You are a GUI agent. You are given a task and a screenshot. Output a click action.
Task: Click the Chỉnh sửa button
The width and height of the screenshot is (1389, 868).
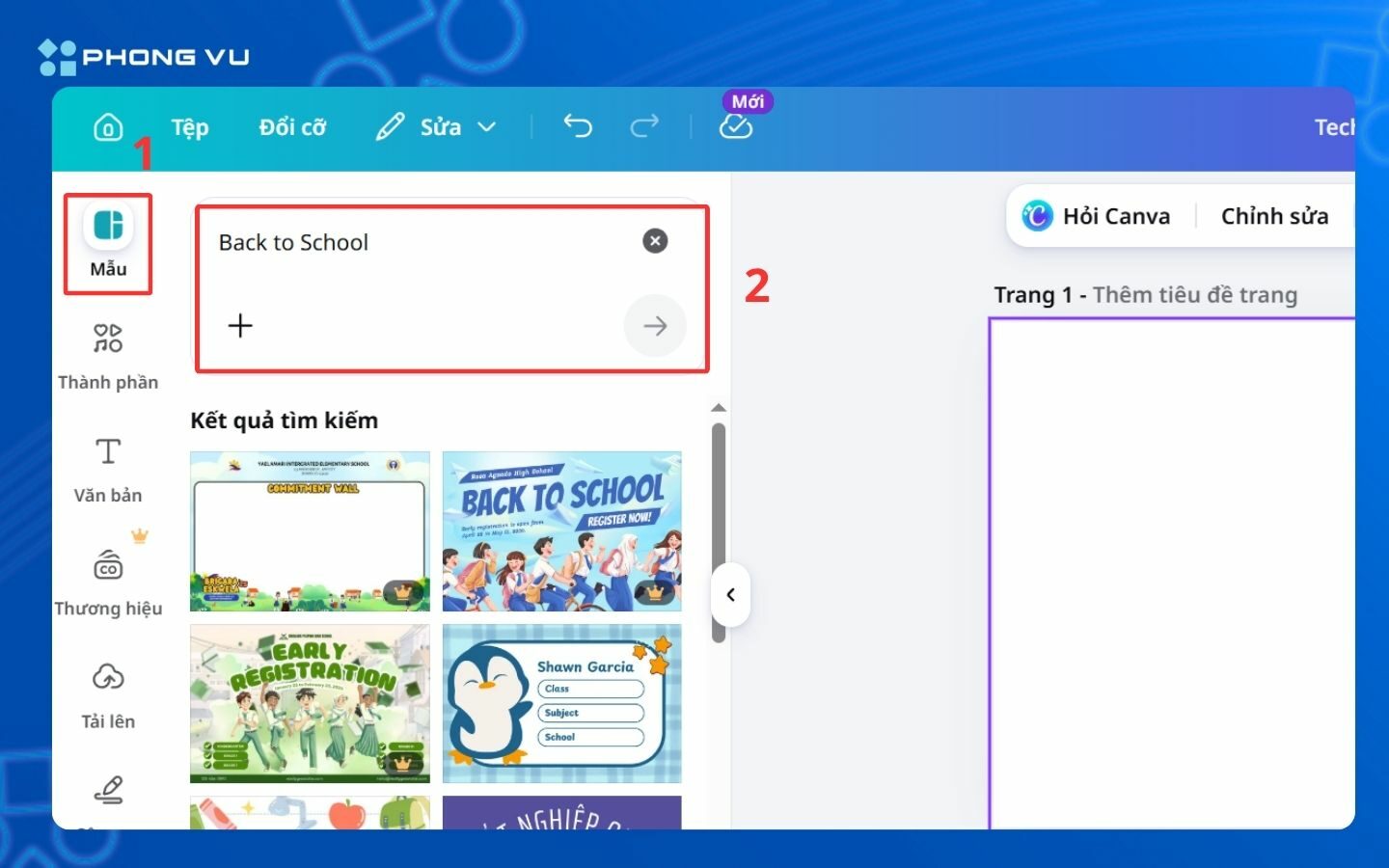pos(1274,216)
